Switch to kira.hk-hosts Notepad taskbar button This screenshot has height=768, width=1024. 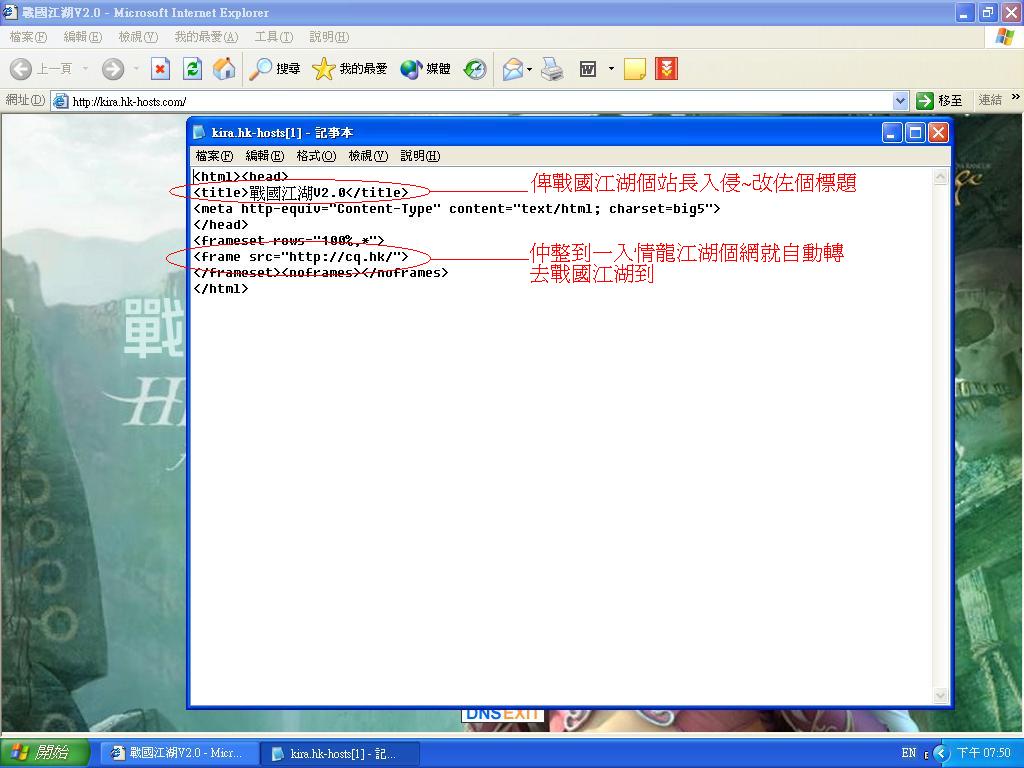tap(338, 754)
